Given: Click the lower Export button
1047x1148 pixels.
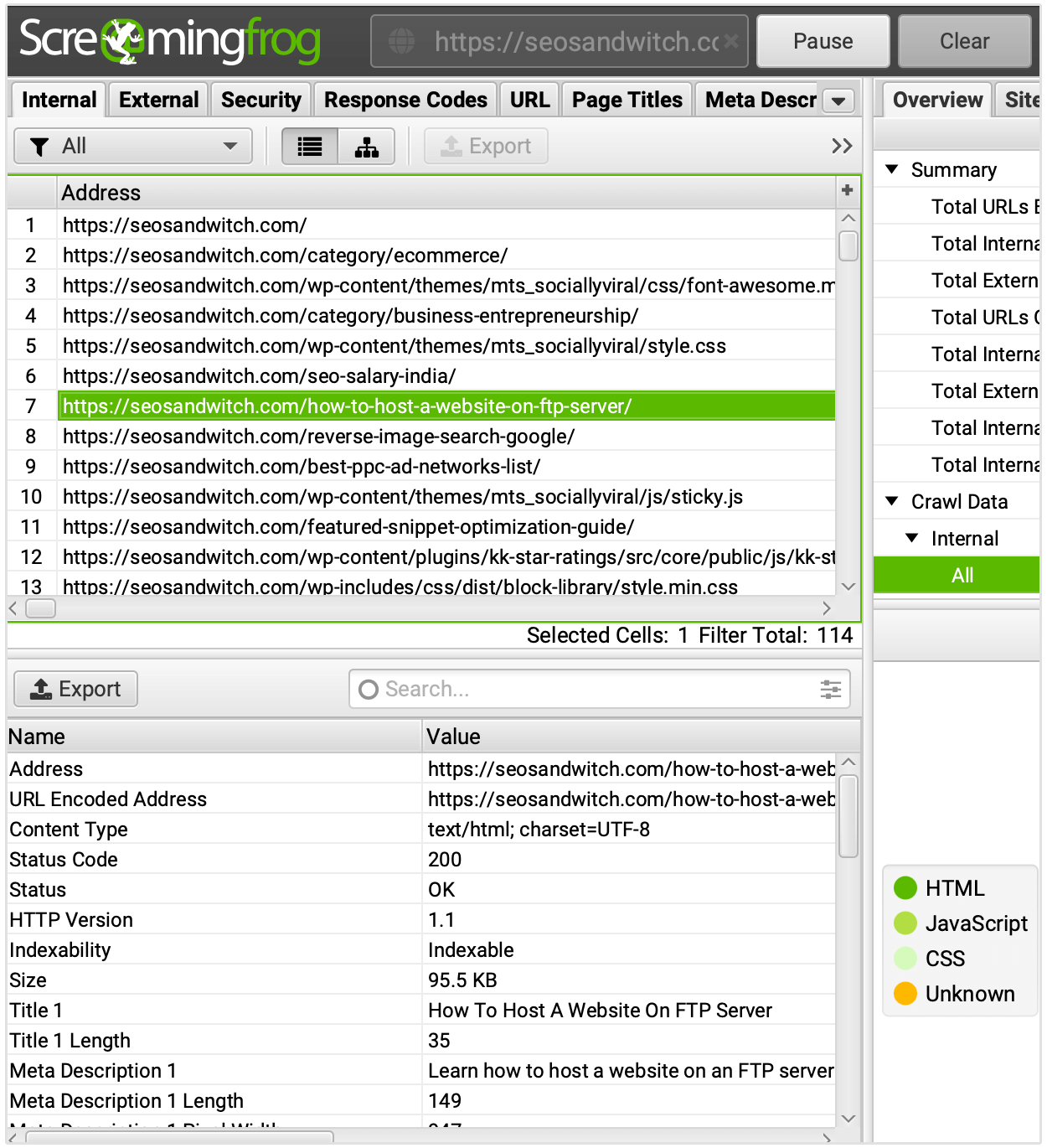Looking at the screenshot, I should pyautogui.click(x=75, y=689).
